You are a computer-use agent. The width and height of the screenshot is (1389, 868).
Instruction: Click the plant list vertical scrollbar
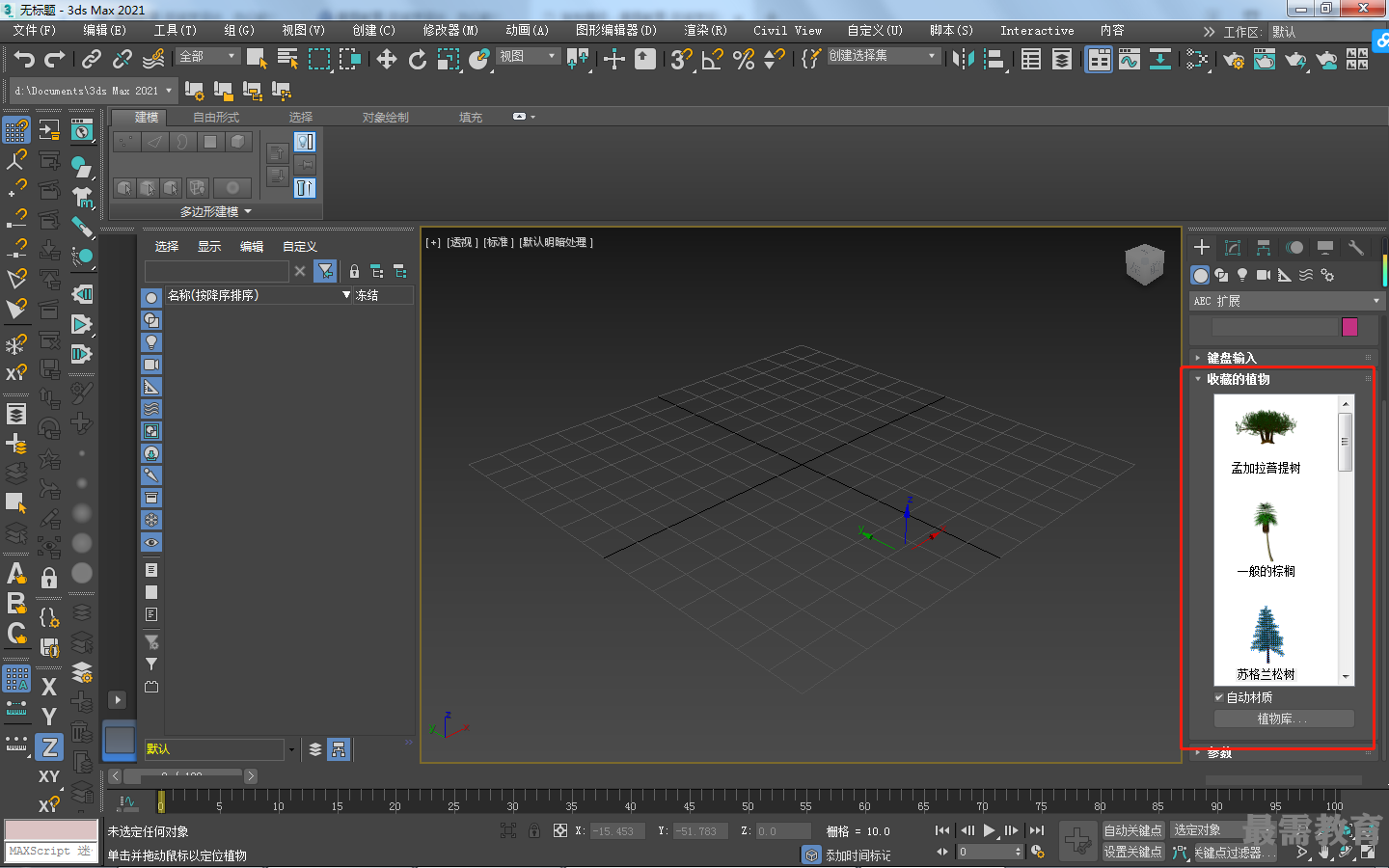(x=1345, y=540)
